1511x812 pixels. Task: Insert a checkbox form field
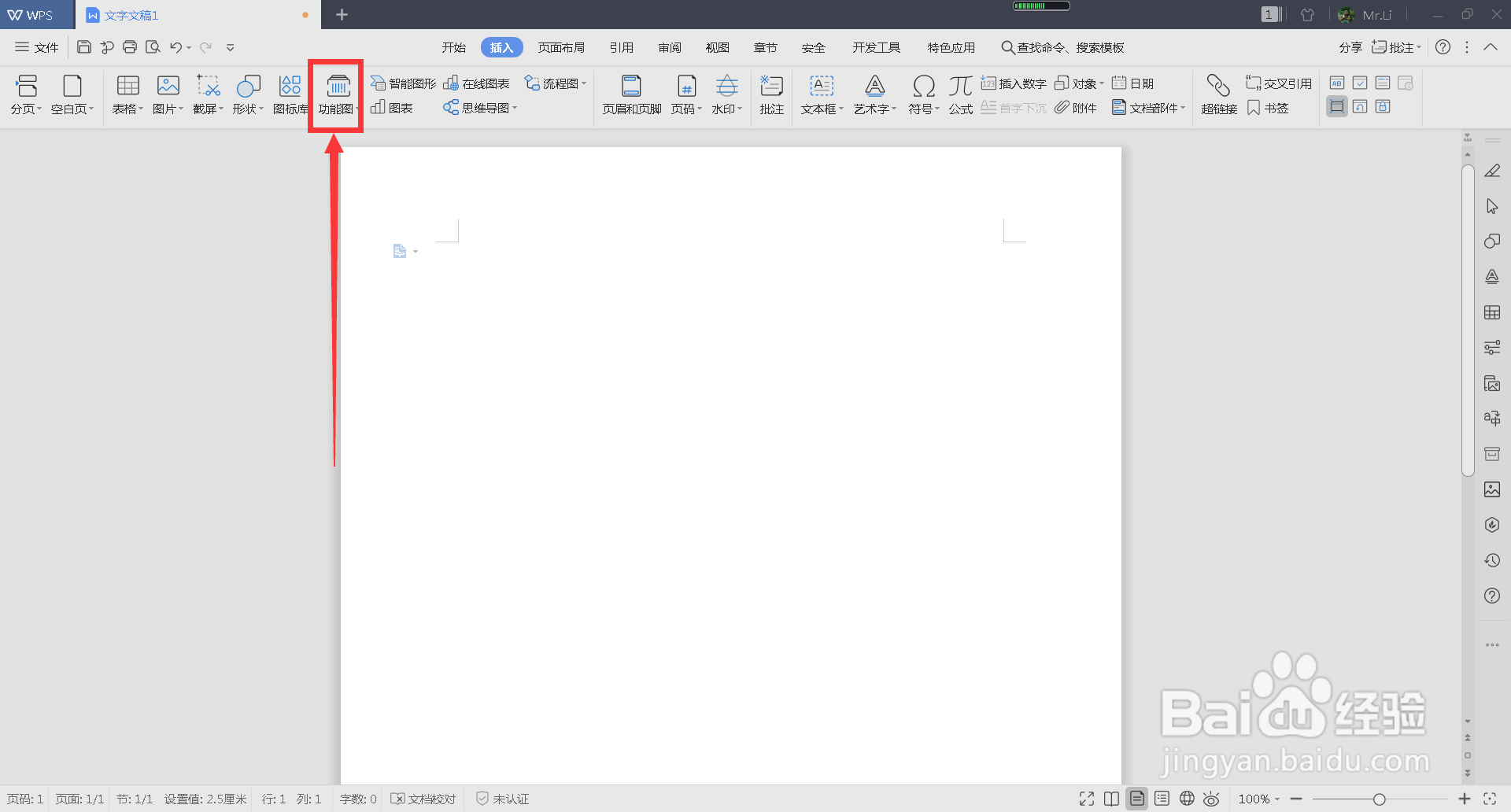(x=1360, y=83)
